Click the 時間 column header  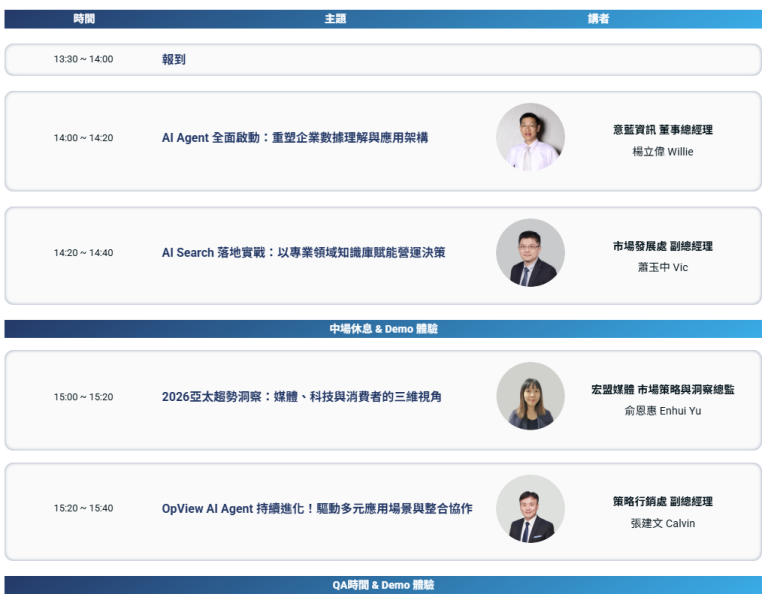coord(84,19)
